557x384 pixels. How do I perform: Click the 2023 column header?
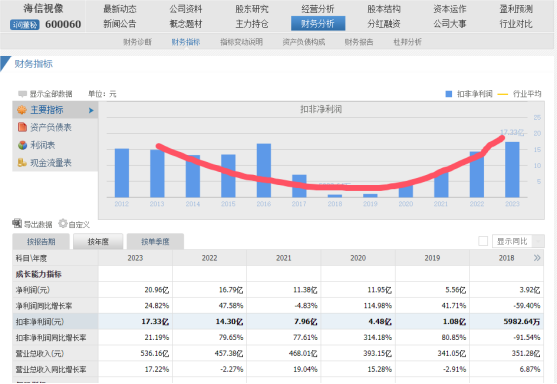(135, 258)
